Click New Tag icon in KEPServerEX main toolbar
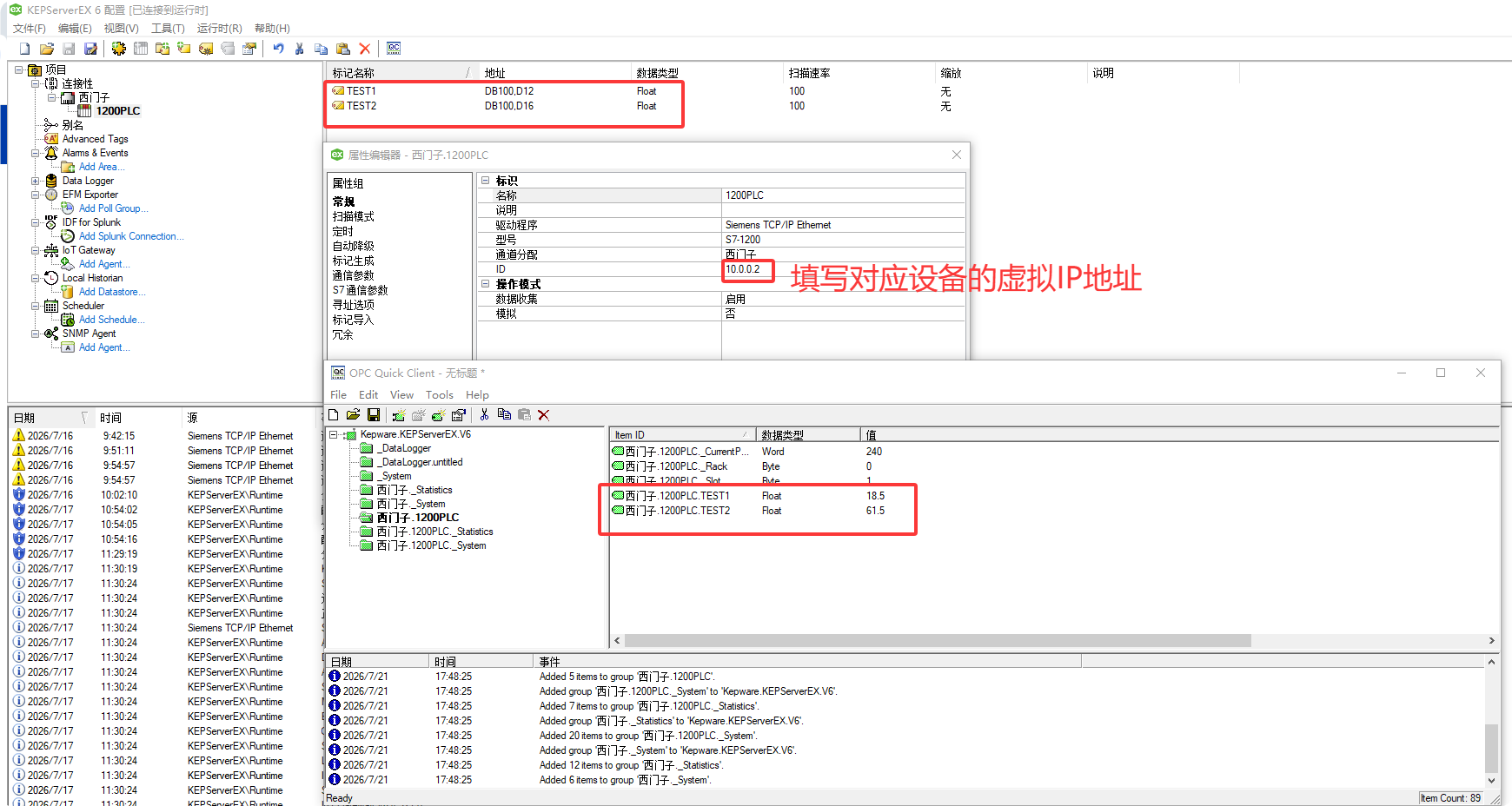Viewport: 1512px width, 806px height. click(184, 49)
